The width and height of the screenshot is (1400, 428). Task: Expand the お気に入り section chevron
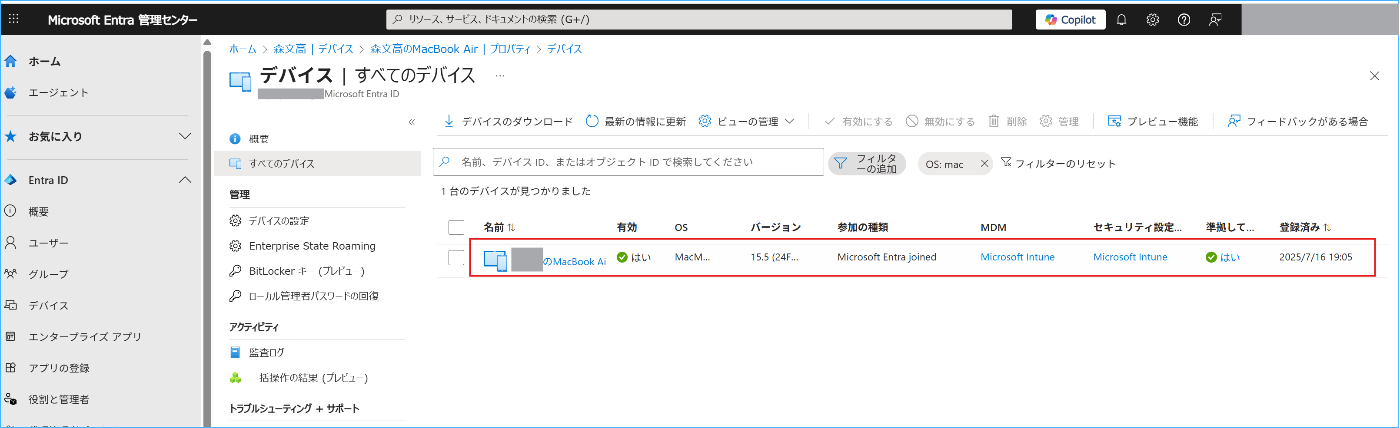pyautogui.click(x=184, y=136)
